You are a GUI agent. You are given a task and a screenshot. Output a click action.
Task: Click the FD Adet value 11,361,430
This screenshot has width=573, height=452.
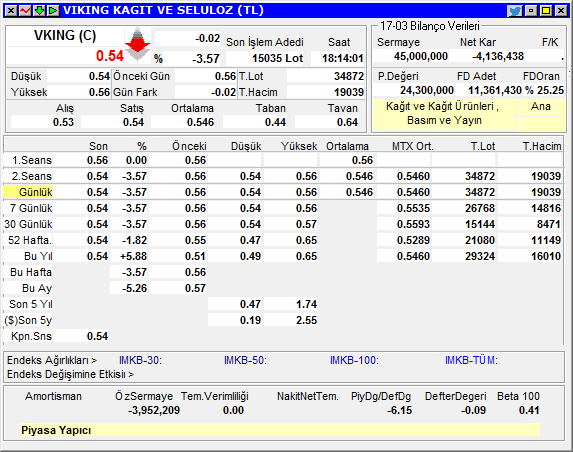pyautogui.click(x=495, y=90)
